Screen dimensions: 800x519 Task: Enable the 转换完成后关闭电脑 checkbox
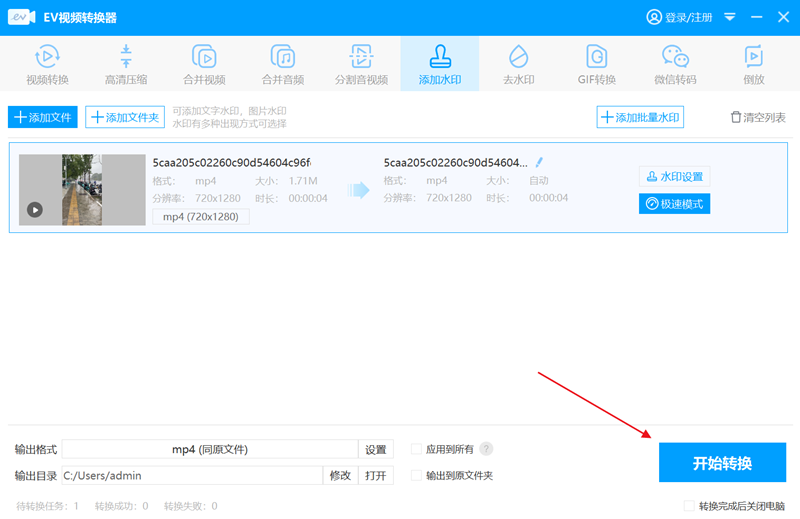pos(689,506)
